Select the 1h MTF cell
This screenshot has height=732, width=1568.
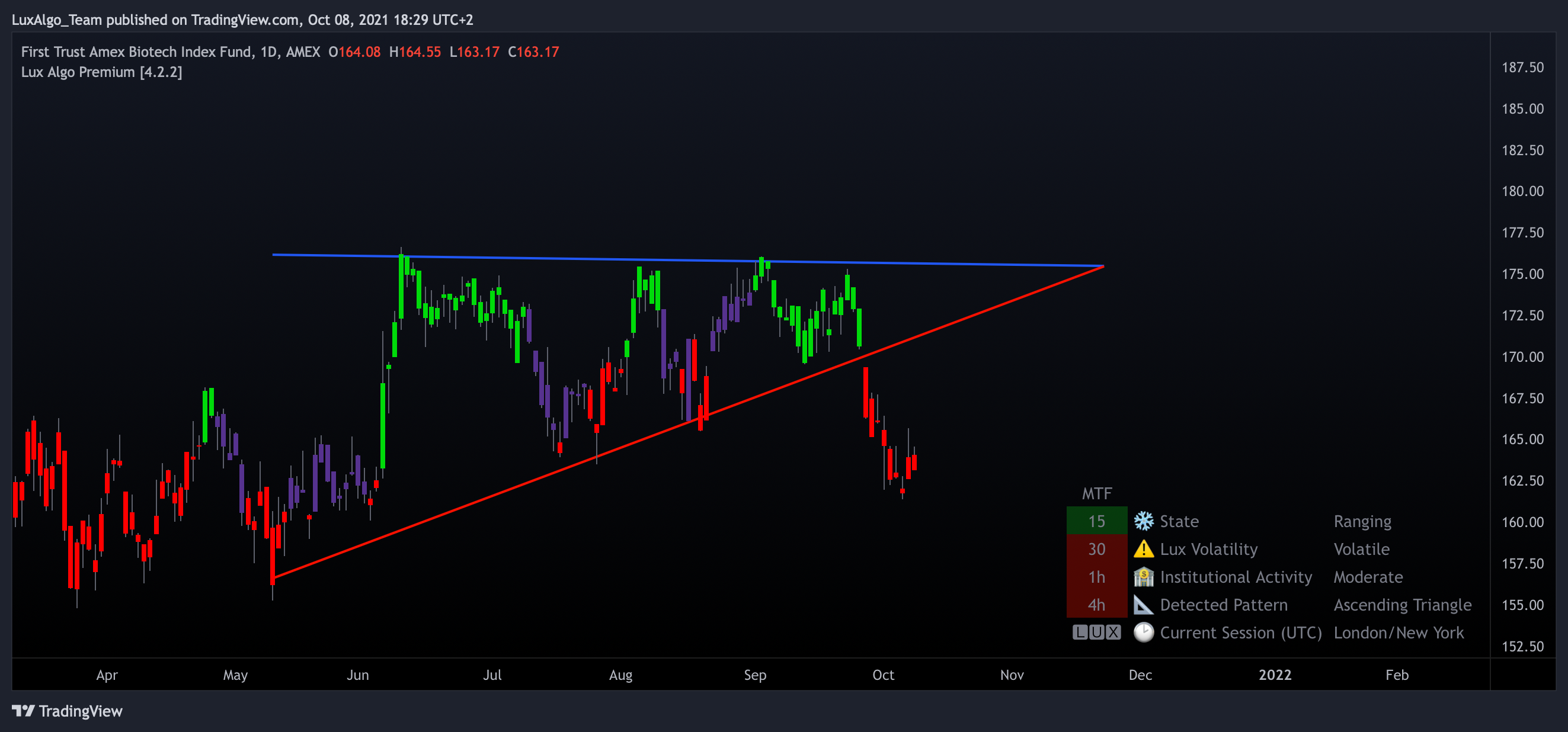click(x=1097, y=577)
